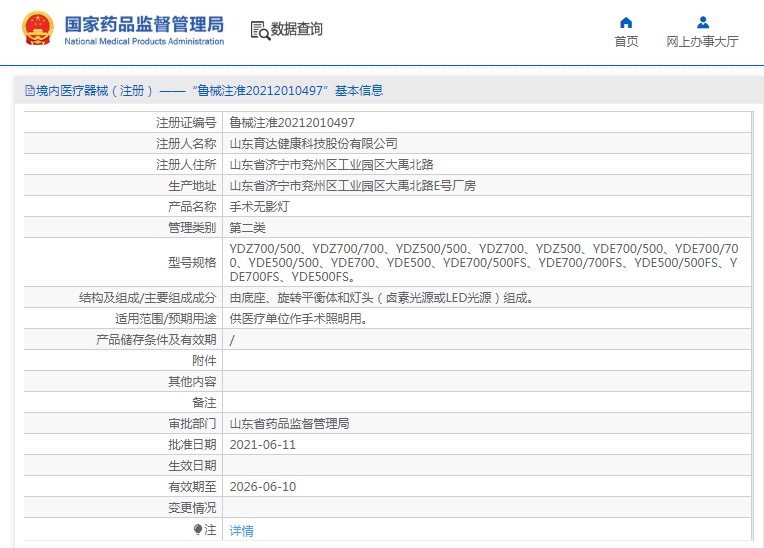The width and height of the screenshot is (764, 548).
Task: Click the 批准日期 label
Action: pos(192,445)
